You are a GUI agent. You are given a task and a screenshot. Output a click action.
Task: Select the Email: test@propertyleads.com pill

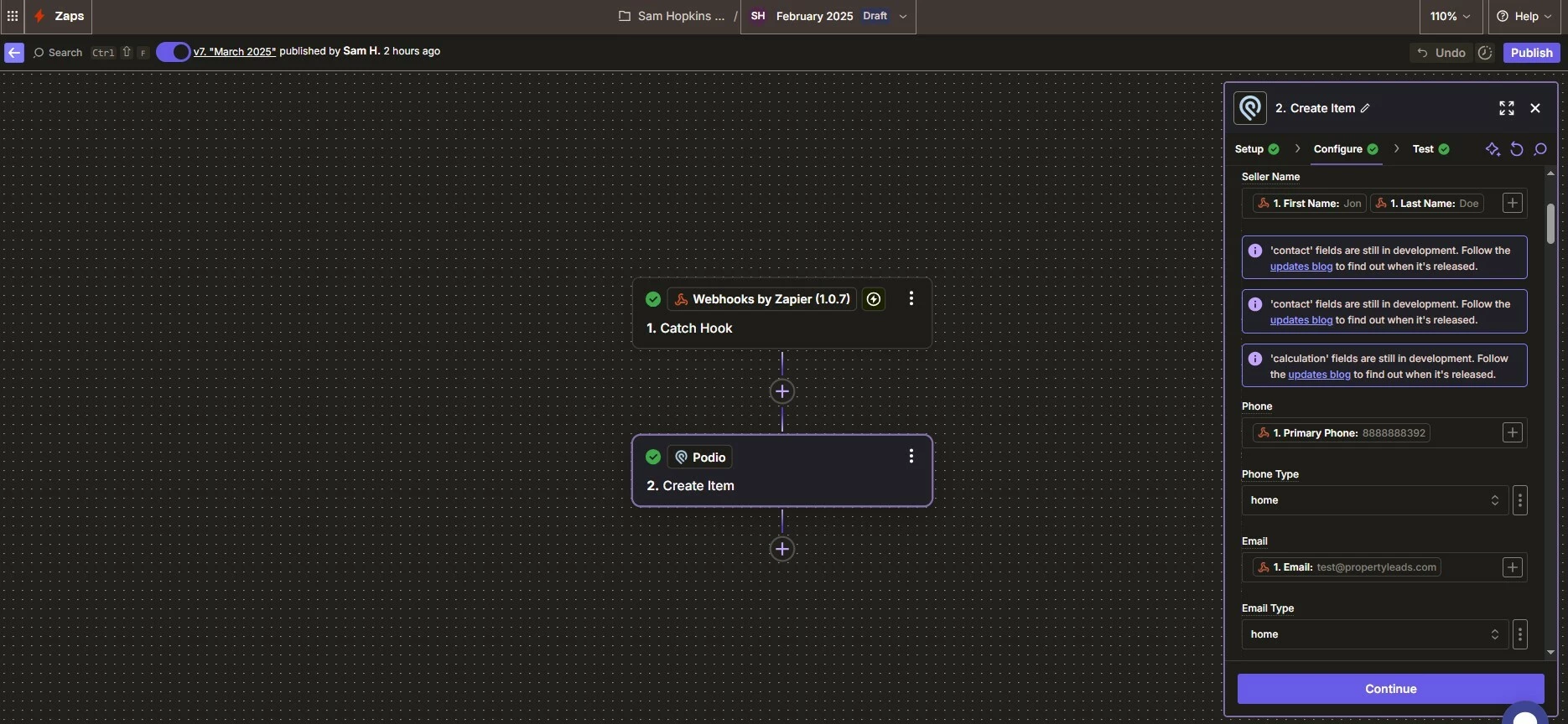1347,567
